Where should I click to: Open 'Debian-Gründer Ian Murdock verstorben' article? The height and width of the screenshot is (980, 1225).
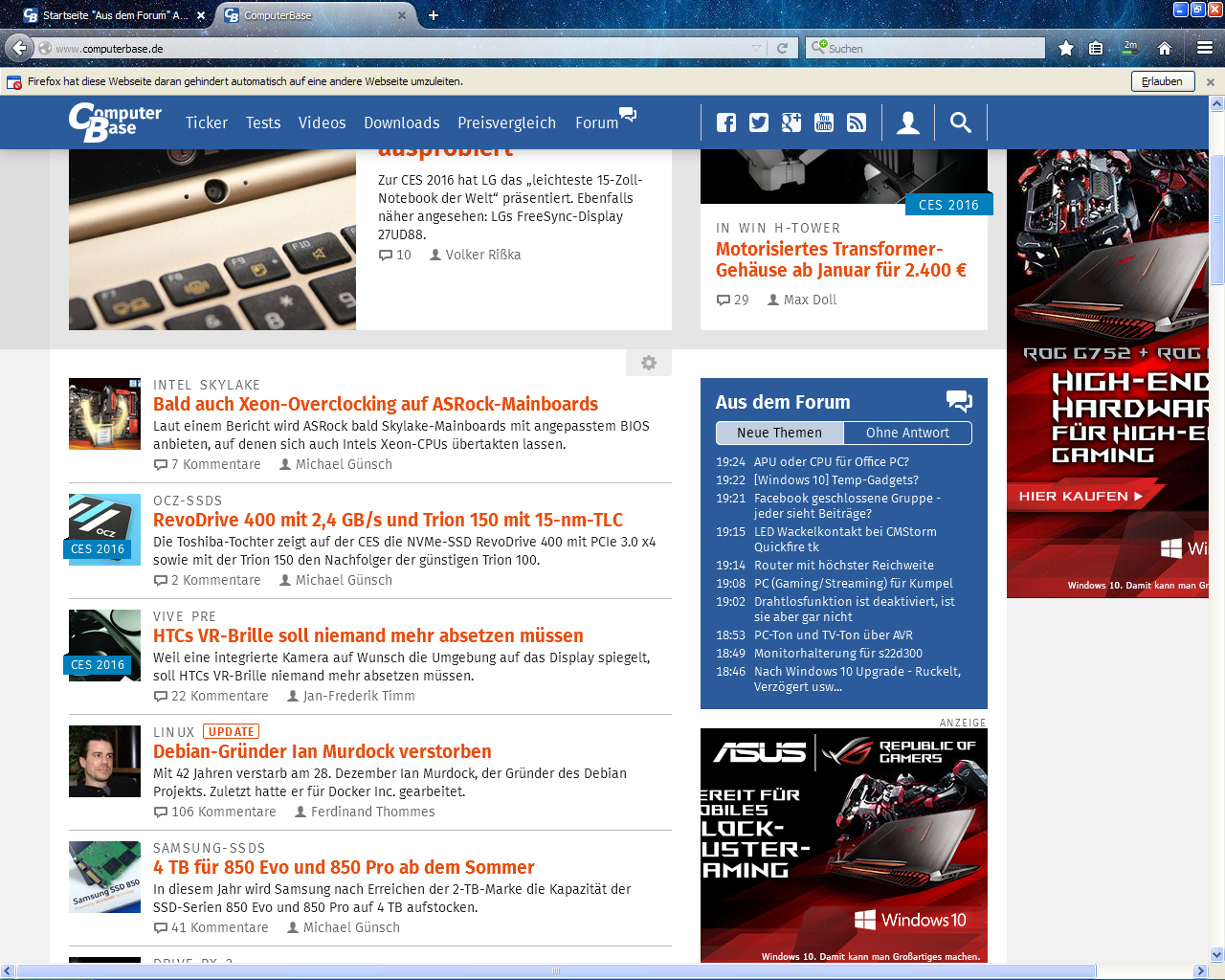(x=323, y=751)
